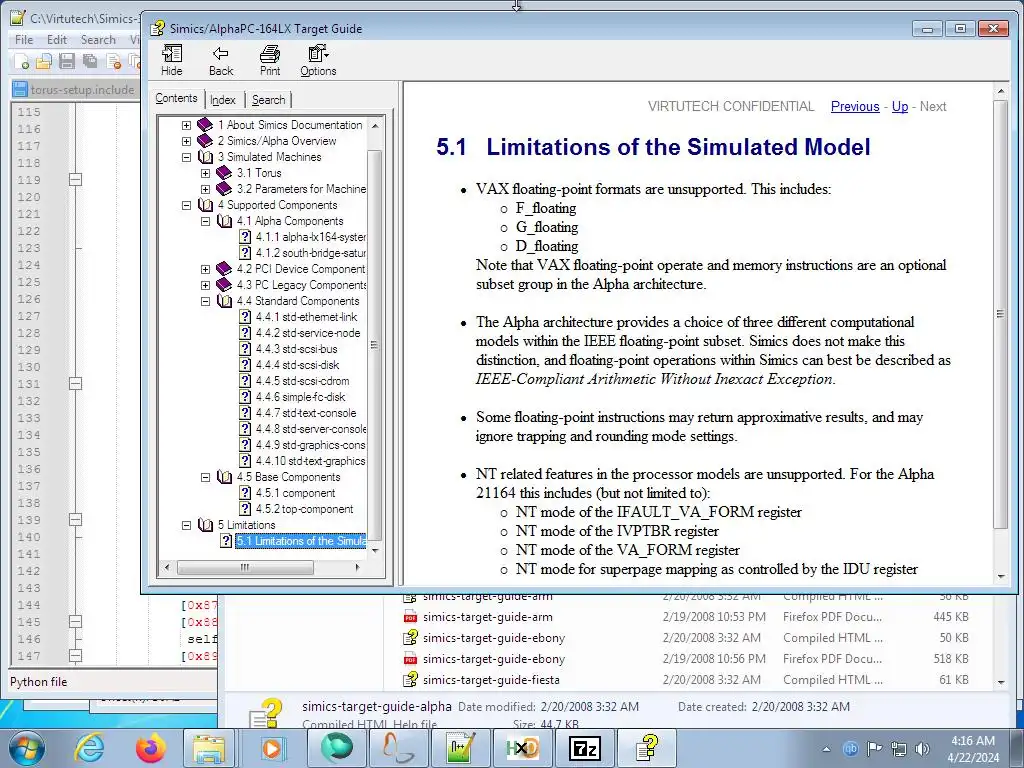Open the Windows Start button
Viewport: 1024px width, 768px height.
point(27,748)
